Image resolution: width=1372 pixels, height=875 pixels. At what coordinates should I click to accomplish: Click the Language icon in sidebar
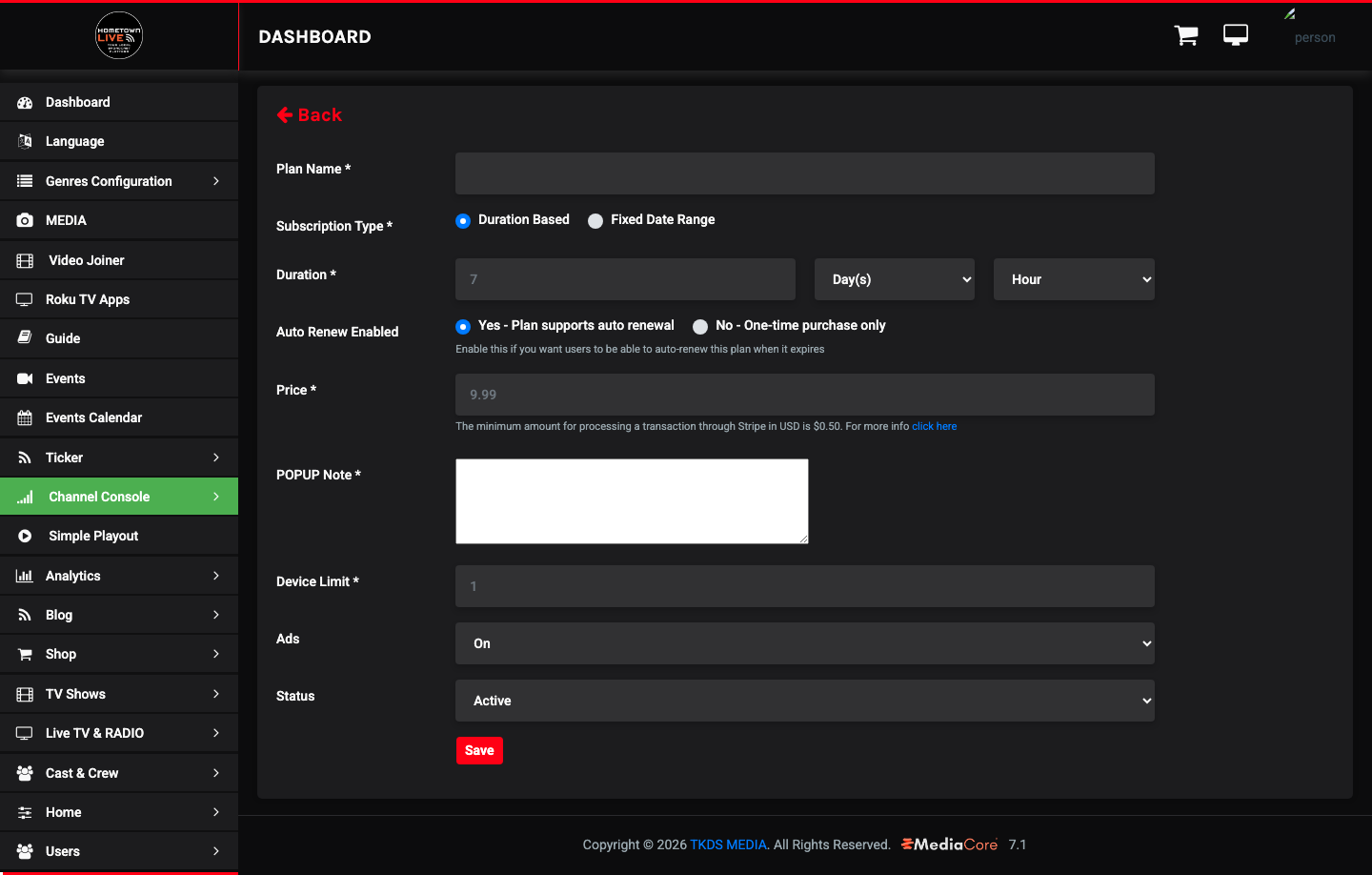pos(25,141)
